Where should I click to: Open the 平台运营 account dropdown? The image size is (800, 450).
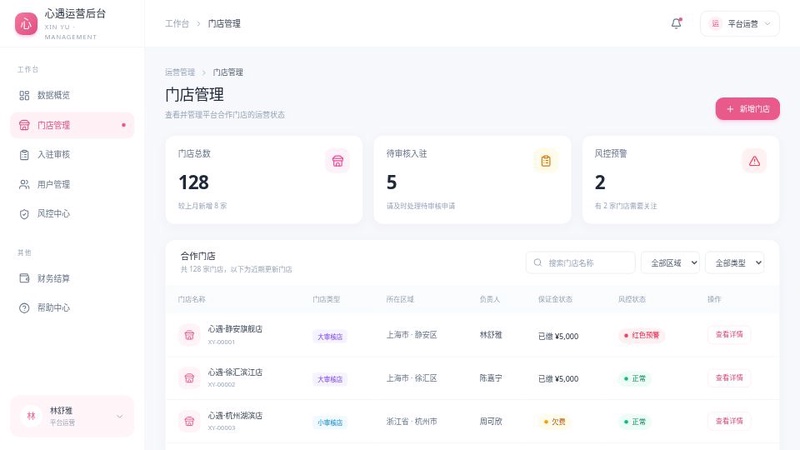click(x=740, y=23)
